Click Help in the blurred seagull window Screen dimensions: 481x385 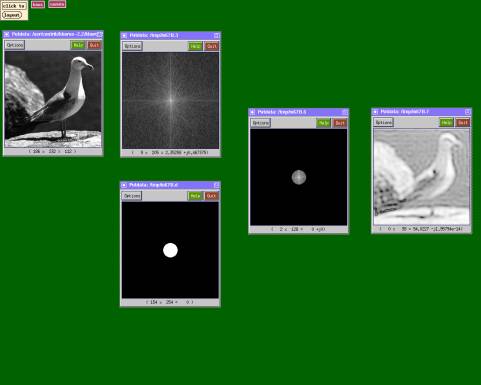[446, 123]
